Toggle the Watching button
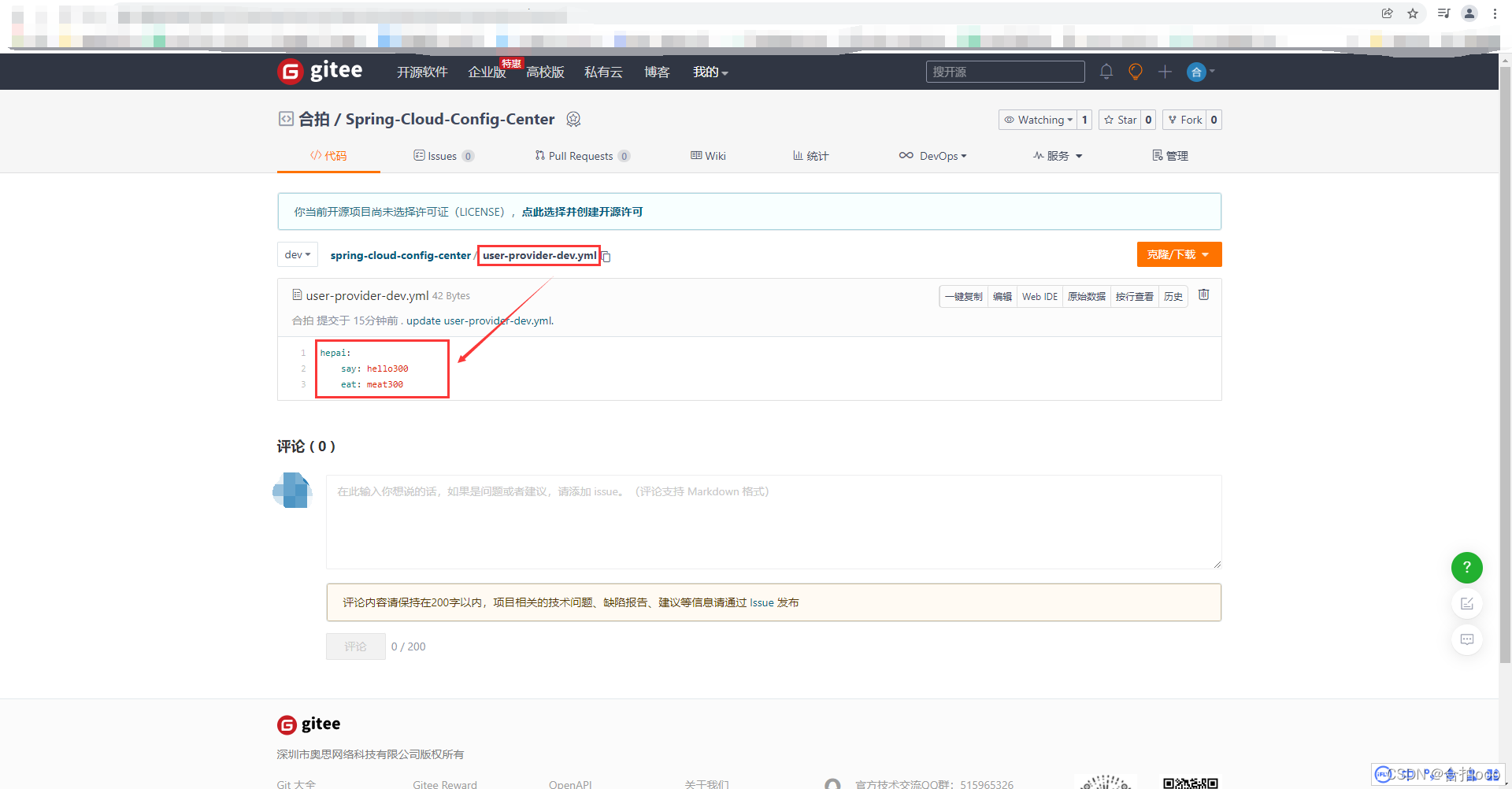Screen dimensions: 1512x789 pyautogui.click(x=1038, y=120)
